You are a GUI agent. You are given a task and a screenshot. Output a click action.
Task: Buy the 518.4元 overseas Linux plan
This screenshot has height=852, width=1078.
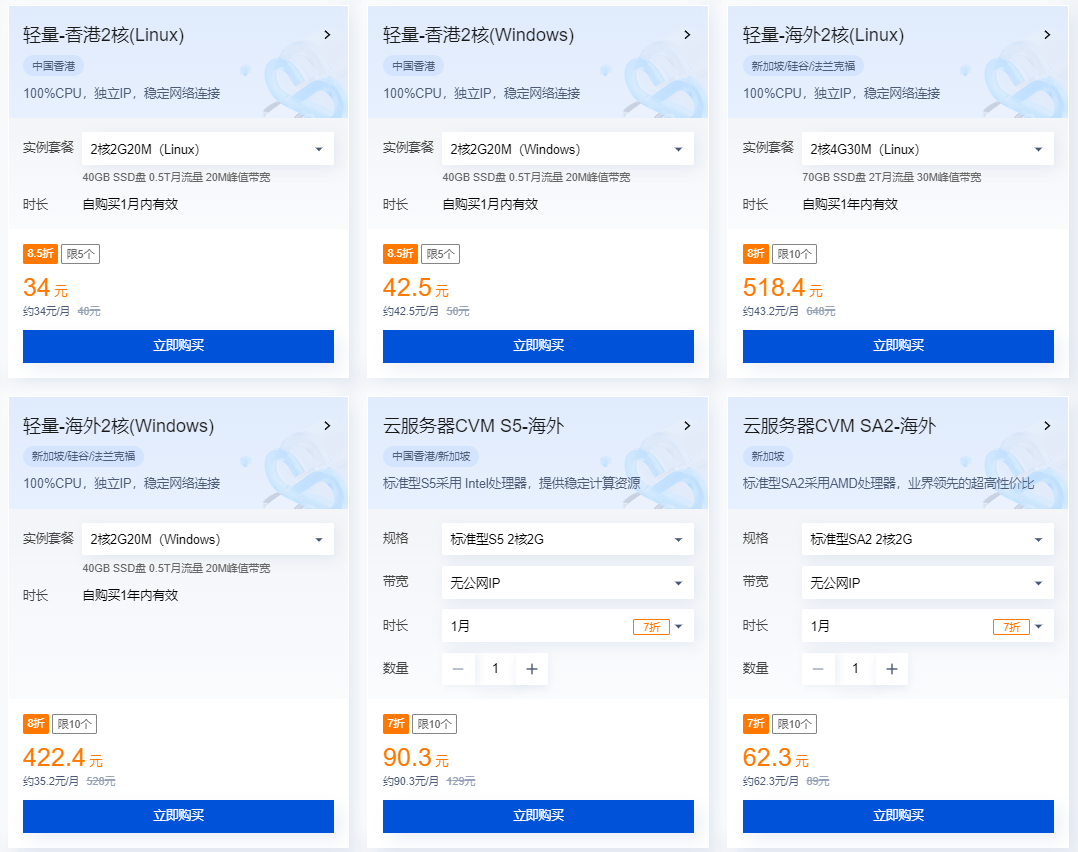pos(898,346)
